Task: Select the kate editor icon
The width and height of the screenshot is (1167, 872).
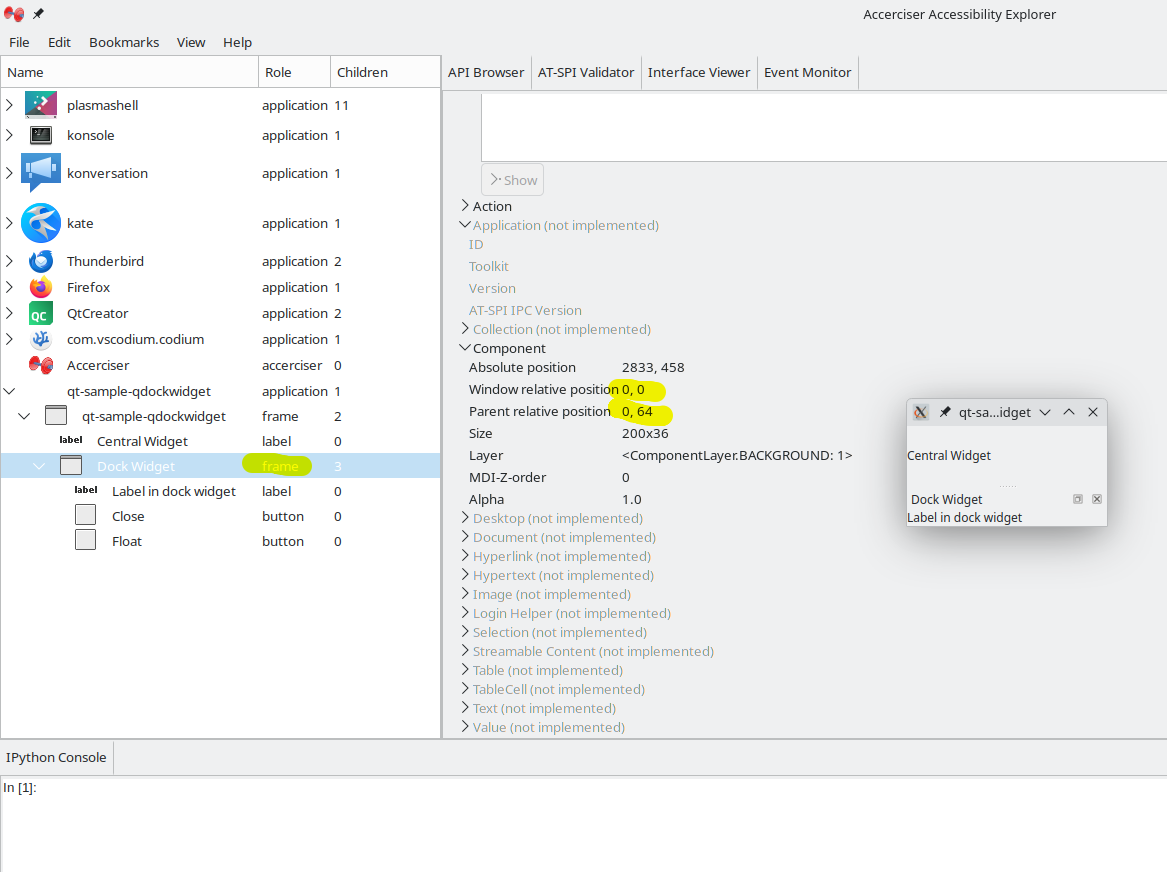Action: 41,223
